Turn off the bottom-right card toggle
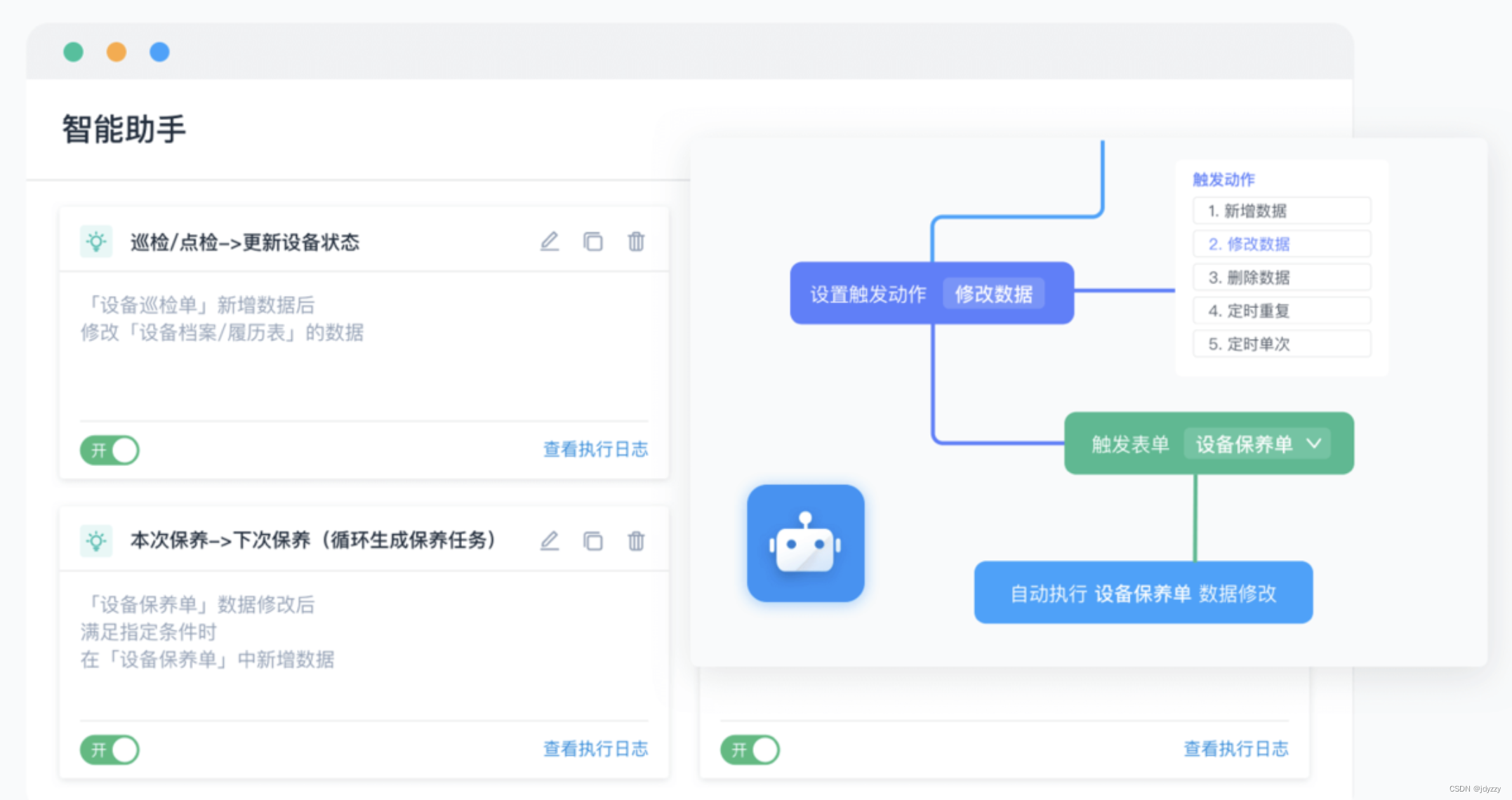Screen dimensions: 1512x800 (750, 749)
